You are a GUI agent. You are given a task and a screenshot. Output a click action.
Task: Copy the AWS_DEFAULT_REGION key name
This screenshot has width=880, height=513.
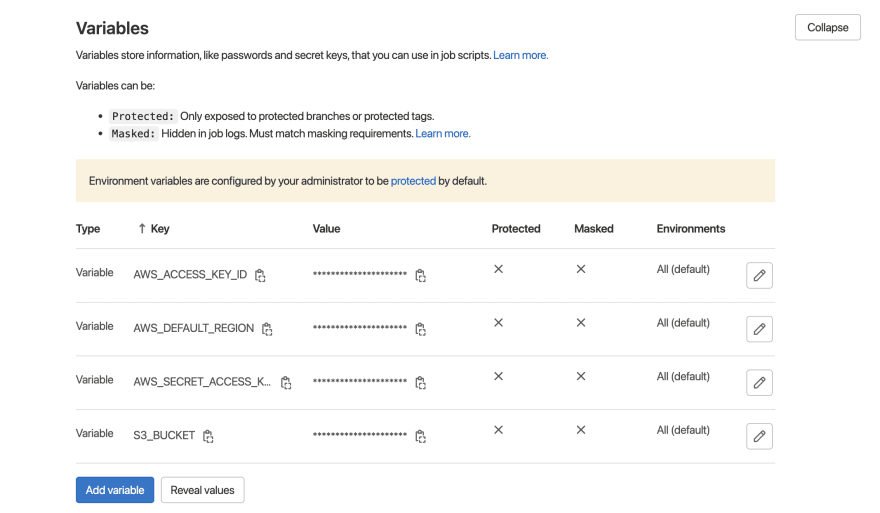267,329
